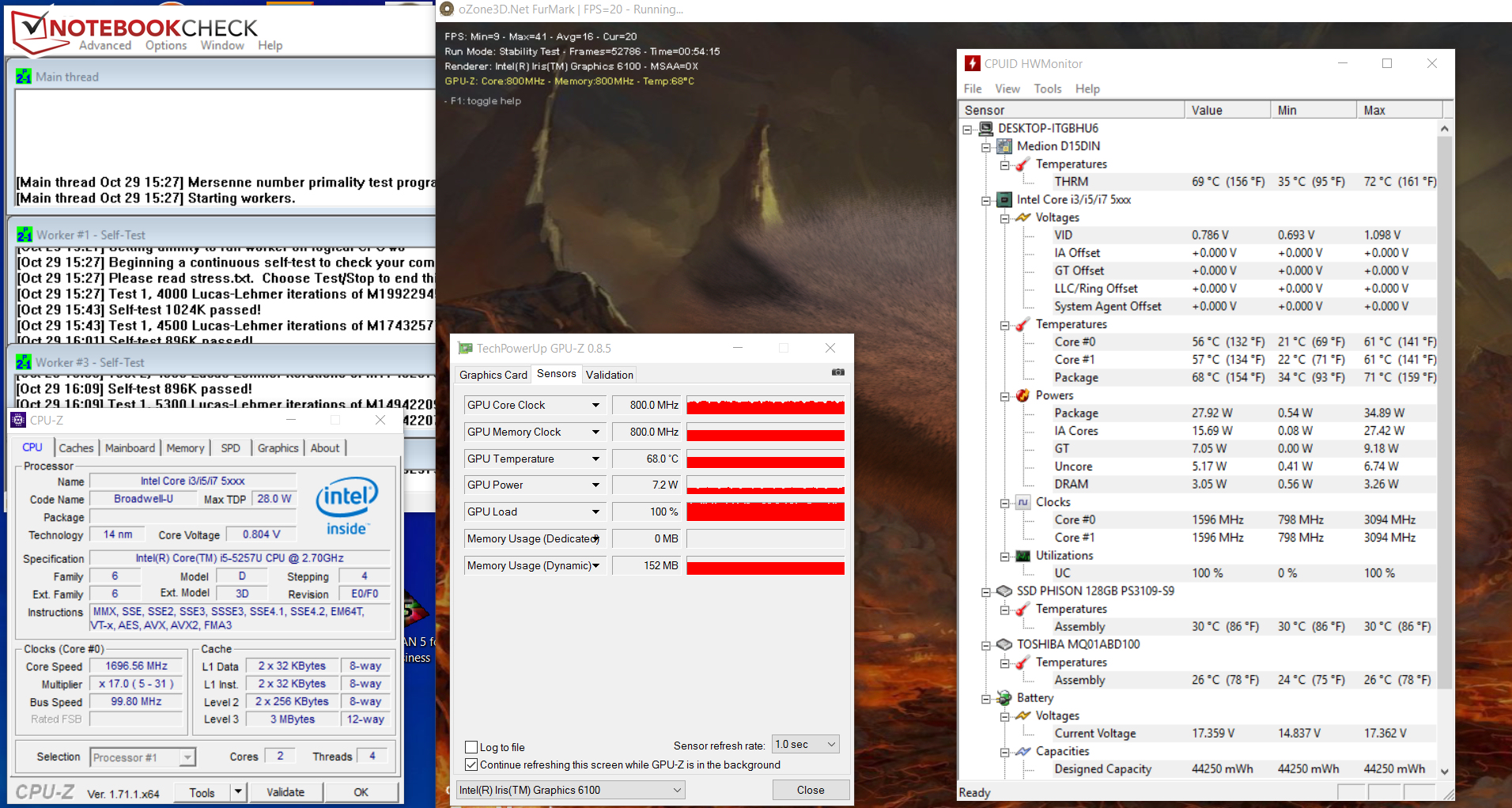Image resolution: width=1512 pixels, height=808 pixels.
Task: Collapse the Medion D15DIN tree node
Action: [x=986, y=147]
